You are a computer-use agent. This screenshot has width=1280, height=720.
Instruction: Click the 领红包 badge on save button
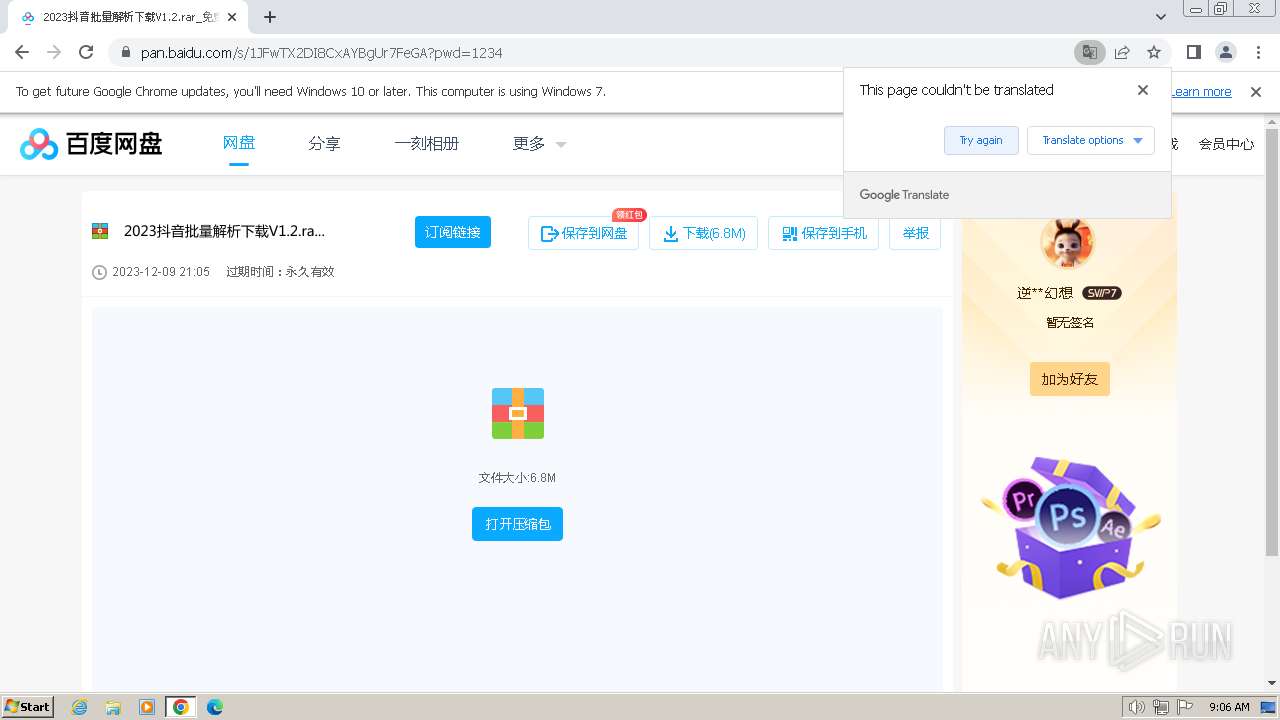pos(629,214)
